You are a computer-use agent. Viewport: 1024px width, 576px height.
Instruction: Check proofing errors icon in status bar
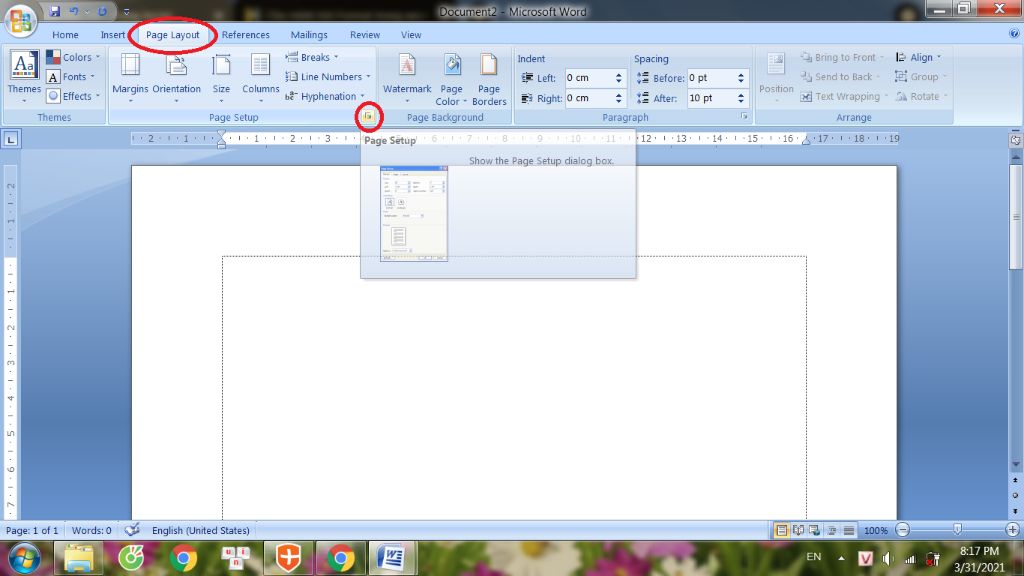pos(133,530)
